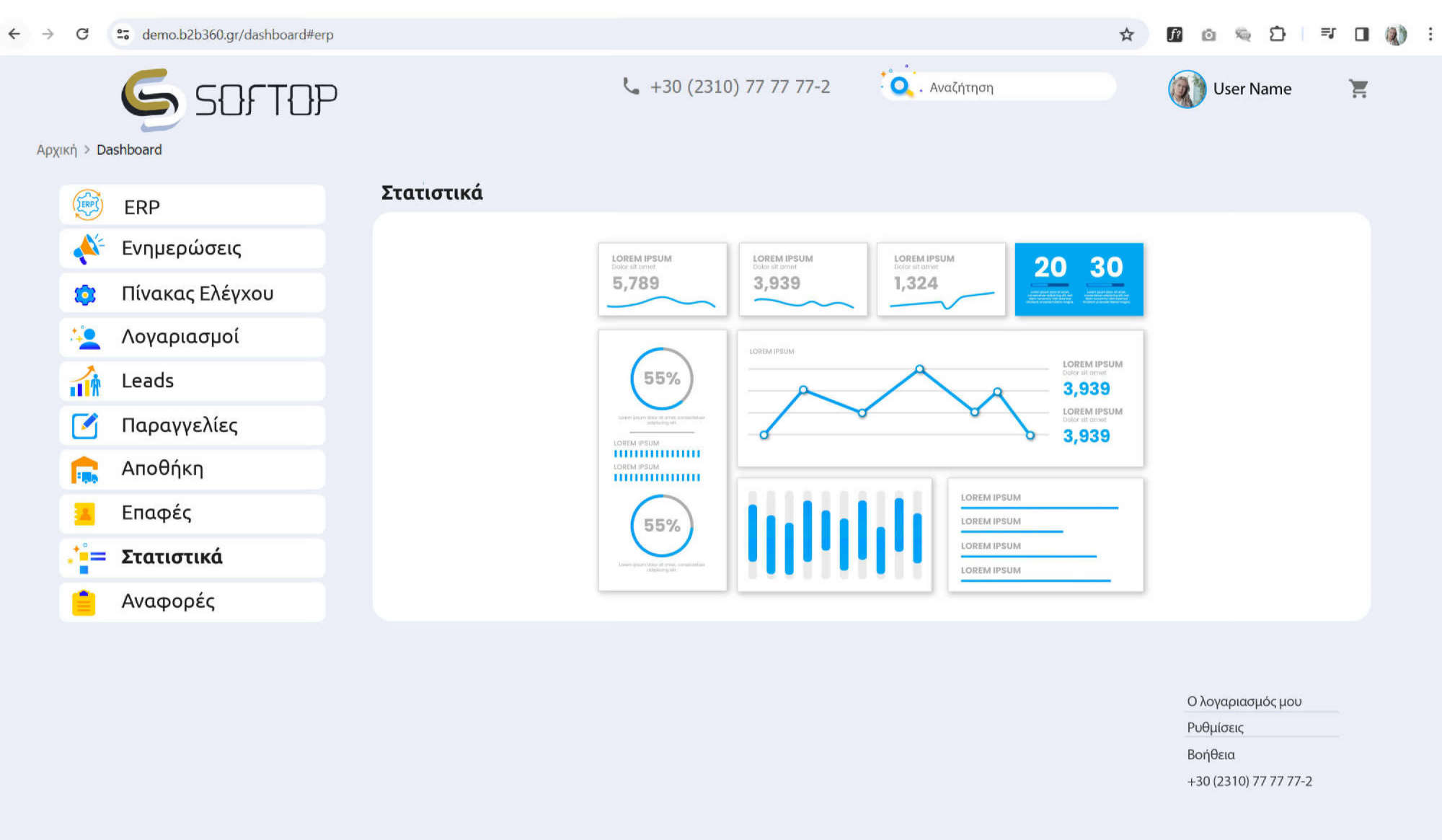The width and height of the screenshot is (1442, 840).
Task: Click the Παραγγελίες edit pencil icon
Action: [85, 425]
